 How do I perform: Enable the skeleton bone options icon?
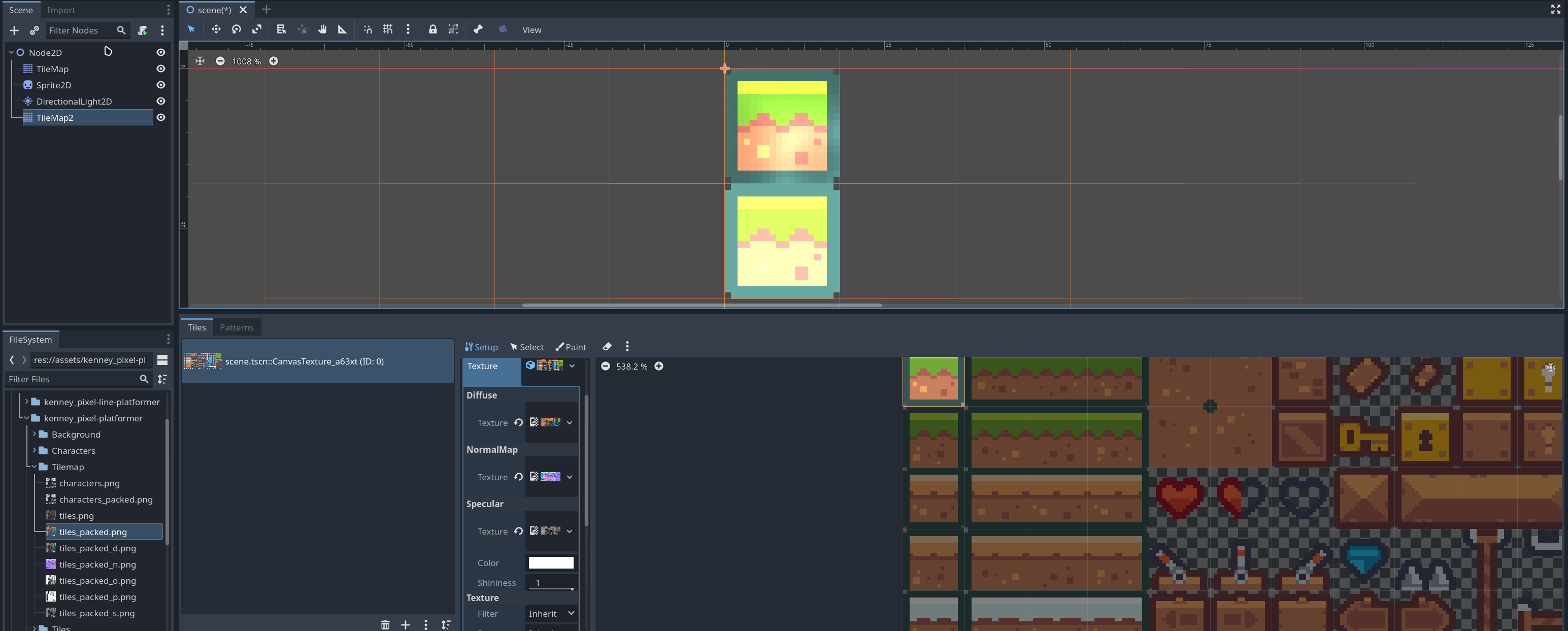coord(478,29)
